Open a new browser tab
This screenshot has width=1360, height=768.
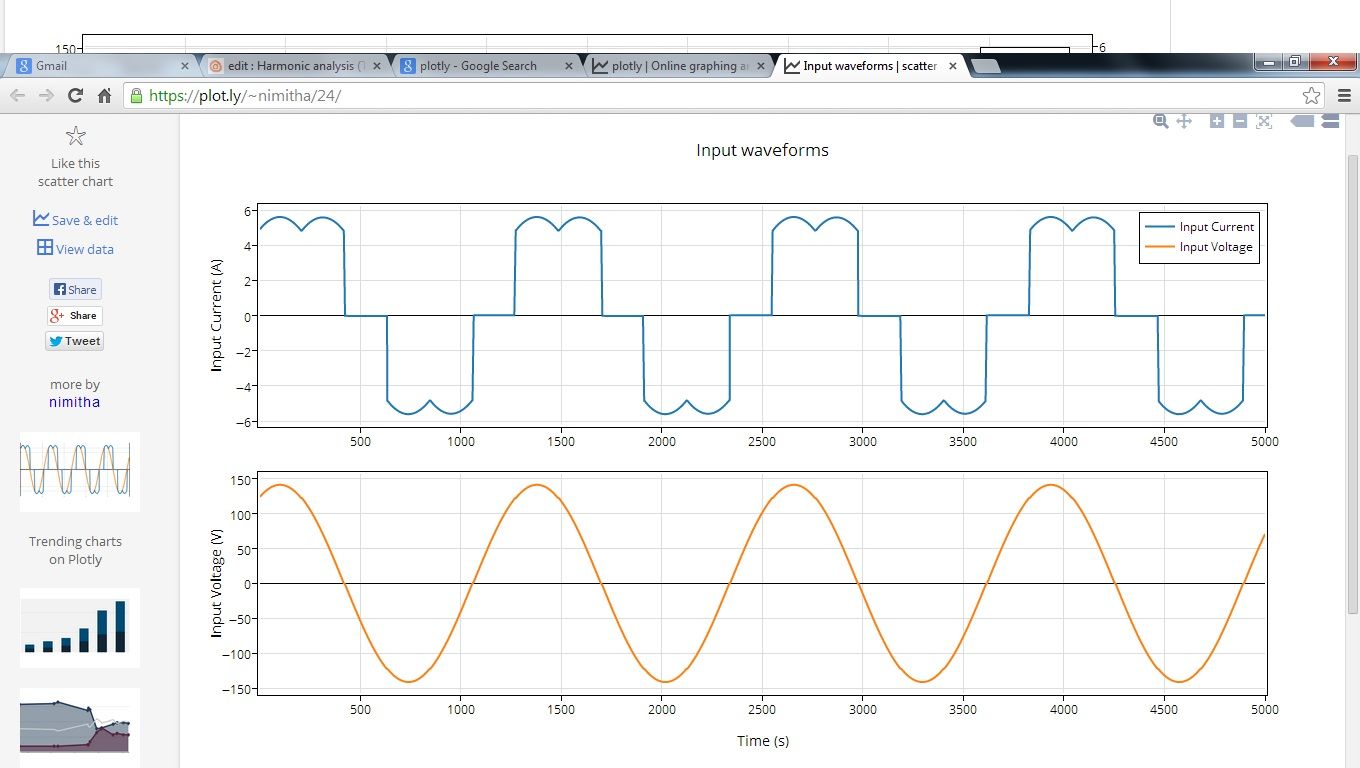pyautogui.click(x=985, y=66)
